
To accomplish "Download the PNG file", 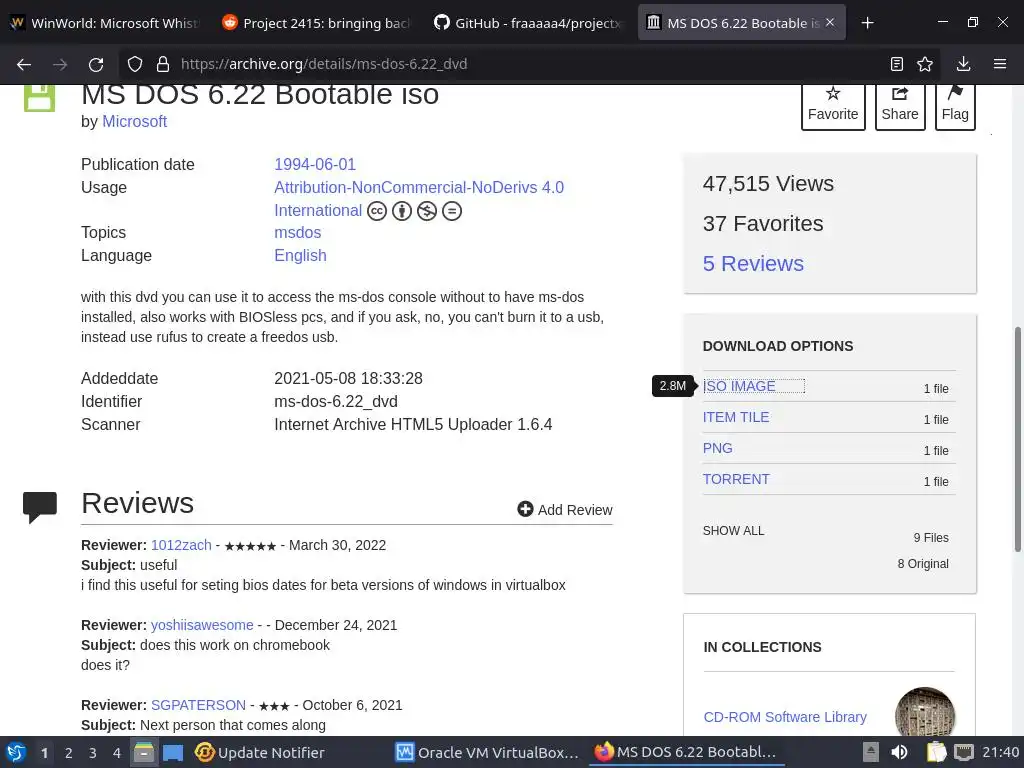I will click(718, 448).
